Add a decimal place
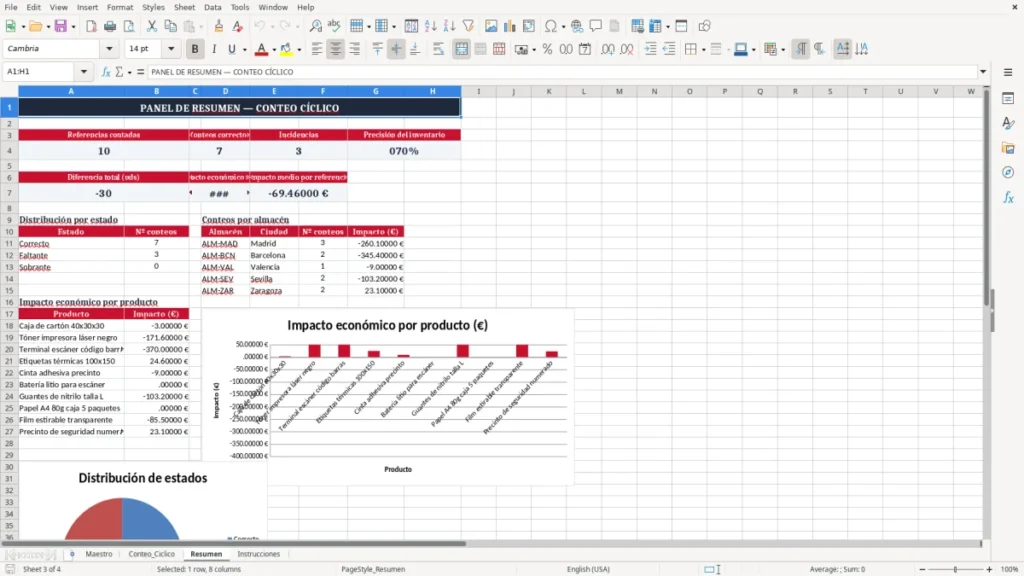 tap(607, 49)
